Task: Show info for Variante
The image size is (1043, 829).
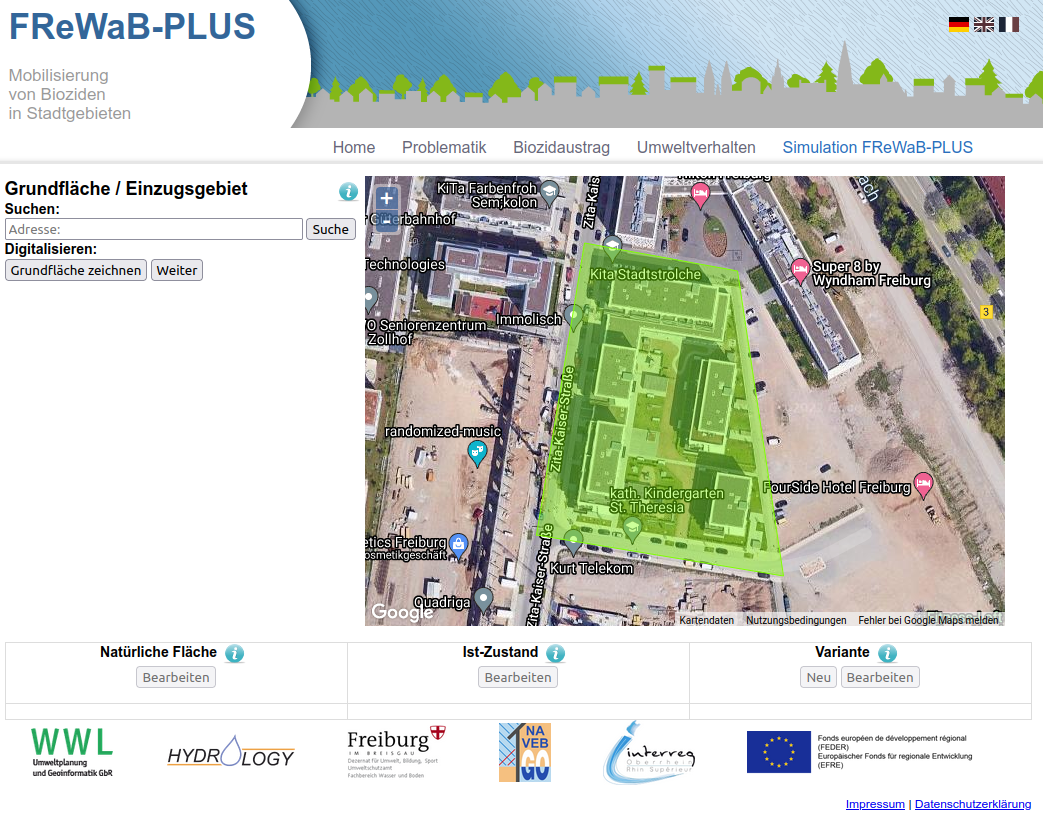Action: (887, 653)
